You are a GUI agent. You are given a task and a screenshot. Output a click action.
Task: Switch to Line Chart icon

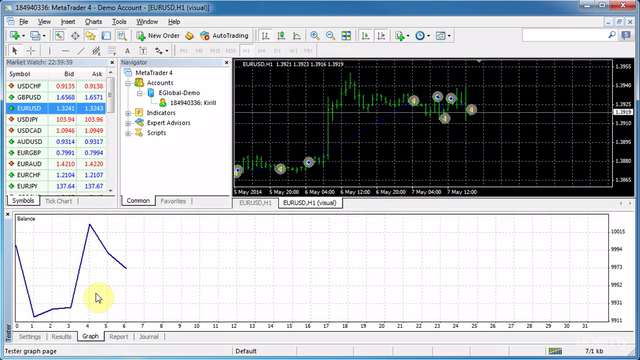[297, 36]
